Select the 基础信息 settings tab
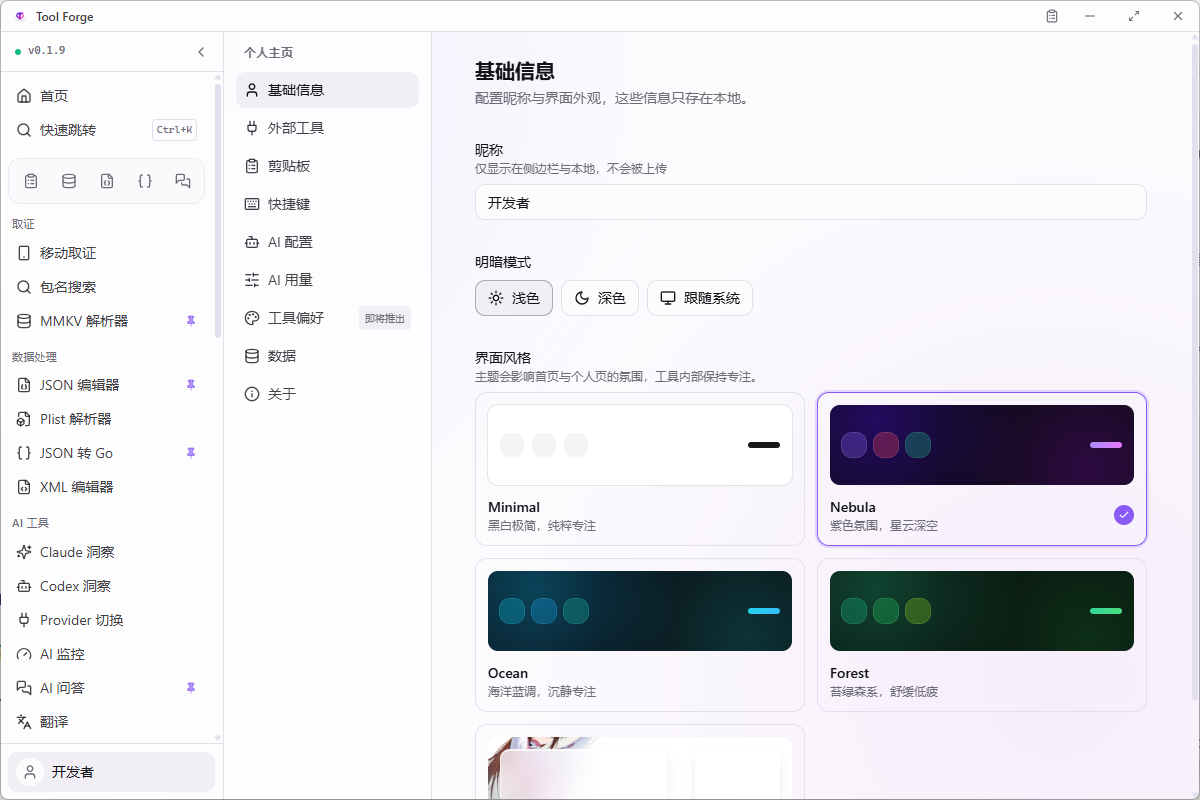Image resolution: width=1200 pixels, height=800 pixels. (327, 90)
